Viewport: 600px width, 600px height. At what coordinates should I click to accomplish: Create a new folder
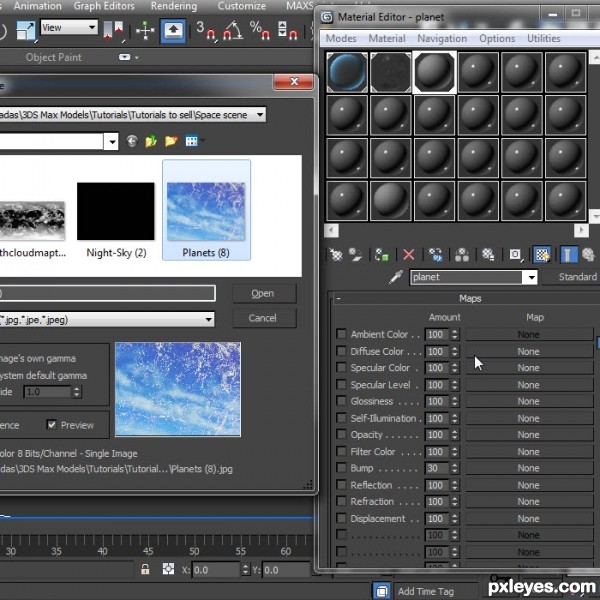[171, 142]
